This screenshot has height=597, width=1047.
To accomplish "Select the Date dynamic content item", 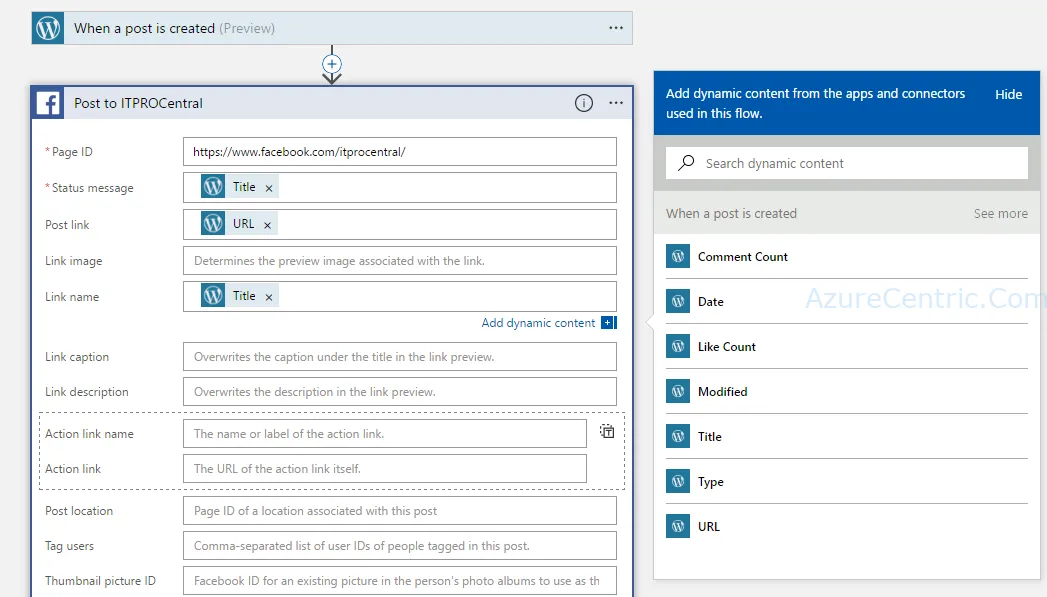I will (847, 301).
